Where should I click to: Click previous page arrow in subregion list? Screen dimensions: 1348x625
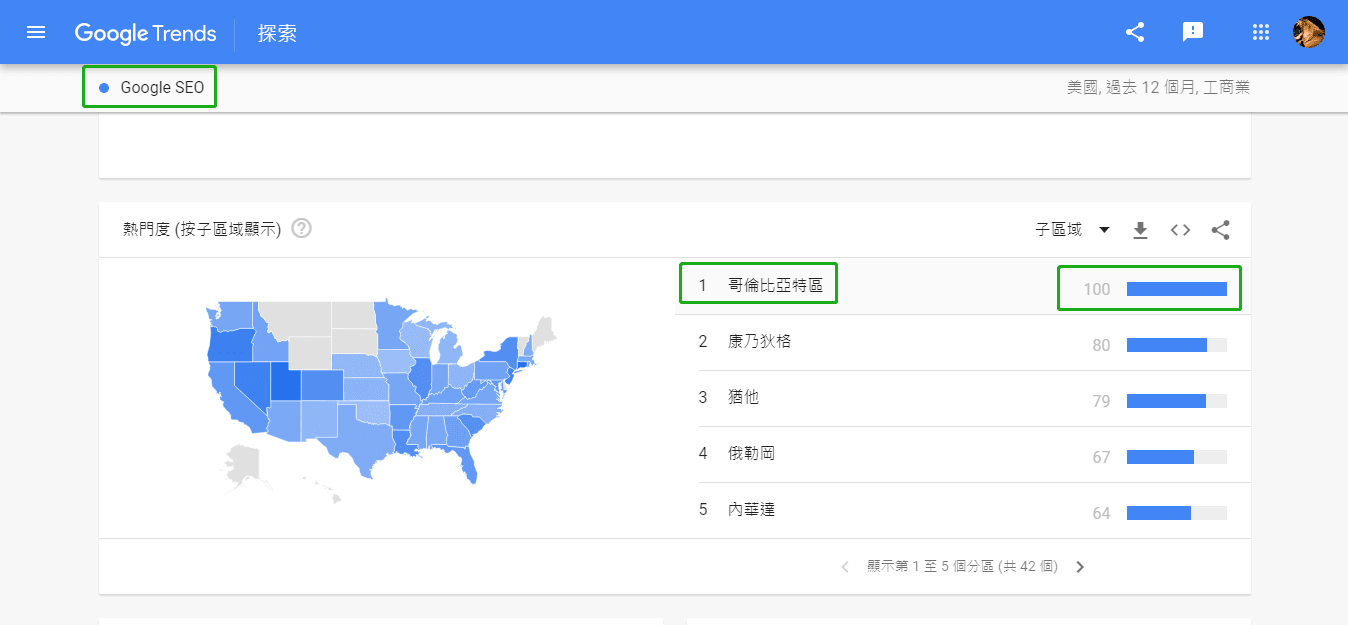845,567
